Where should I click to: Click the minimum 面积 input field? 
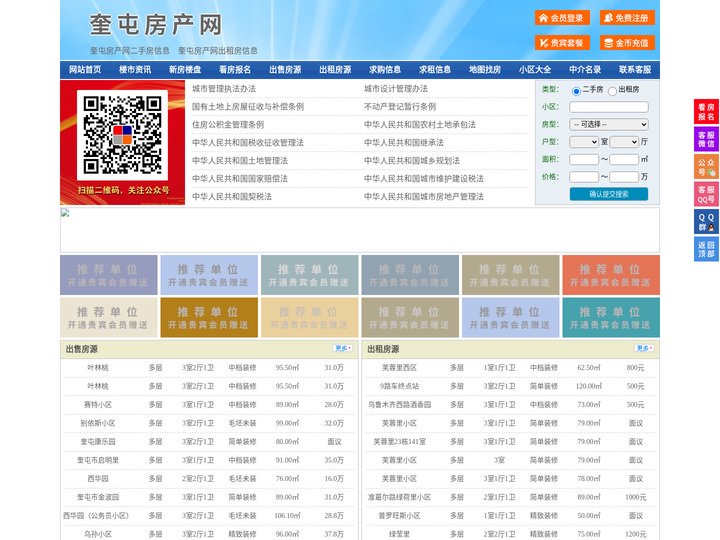584,159
